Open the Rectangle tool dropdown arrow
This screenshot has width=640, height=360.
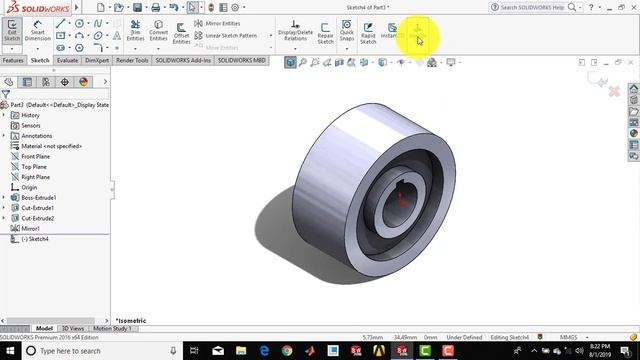click(69, 36)
